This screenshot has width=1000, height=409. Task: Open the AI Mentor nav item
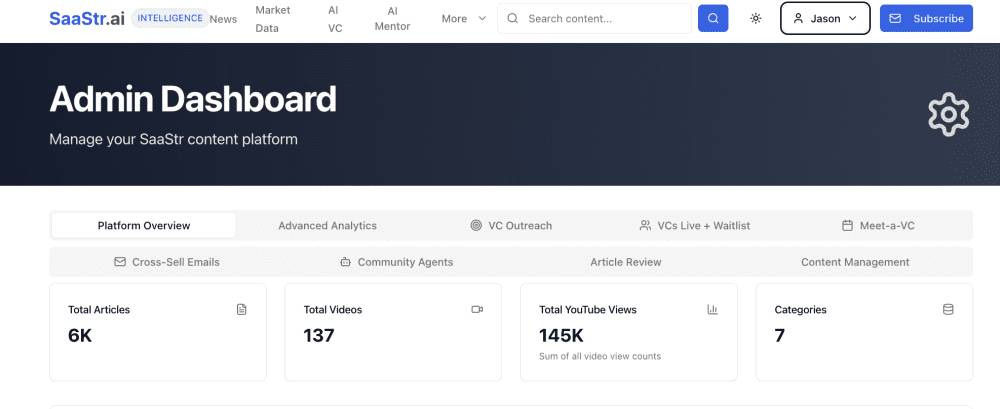click(x=392, y=19)
